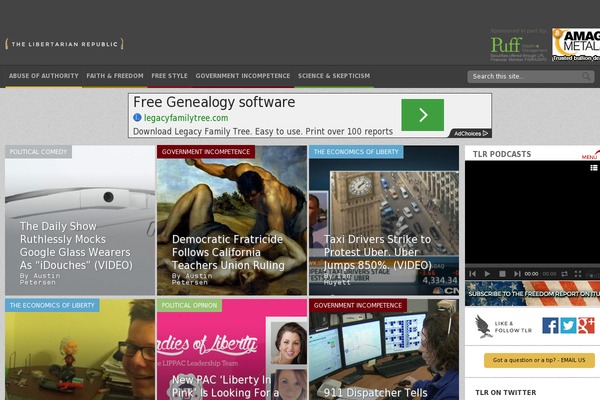Open TLR's Google Plus page icon
The width and height of the screenshot is (600, 400).
coord(586,326)
